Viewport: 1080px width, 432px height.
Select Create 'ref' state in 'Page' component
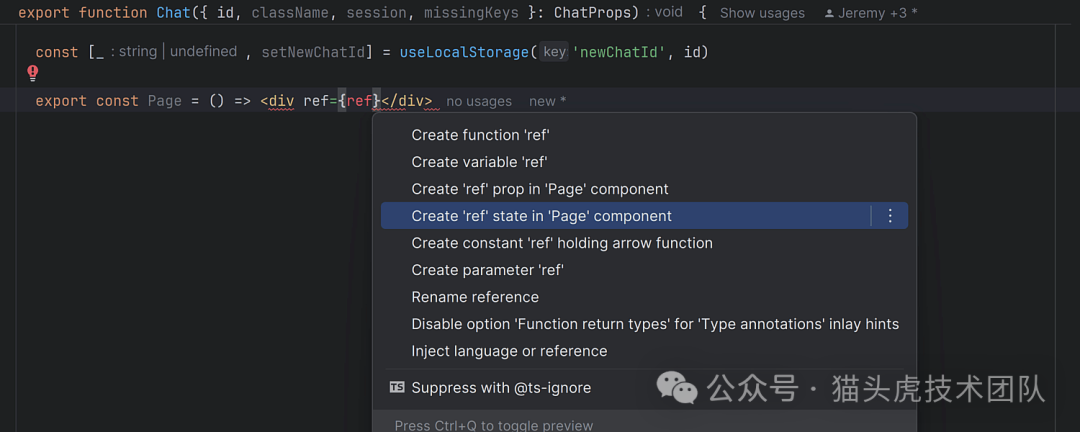[x=541, y=216]
